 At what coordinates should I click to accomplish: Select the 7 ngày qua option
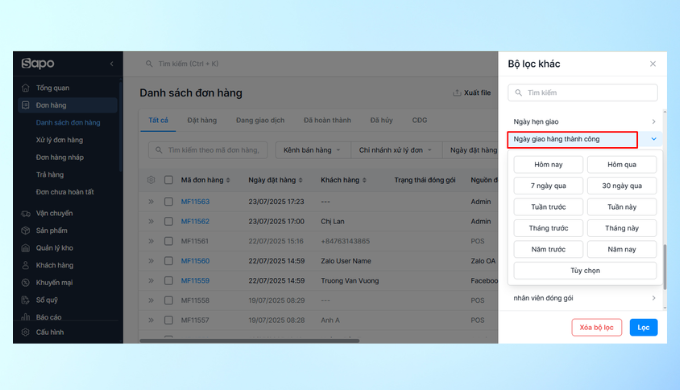(548, 186)
